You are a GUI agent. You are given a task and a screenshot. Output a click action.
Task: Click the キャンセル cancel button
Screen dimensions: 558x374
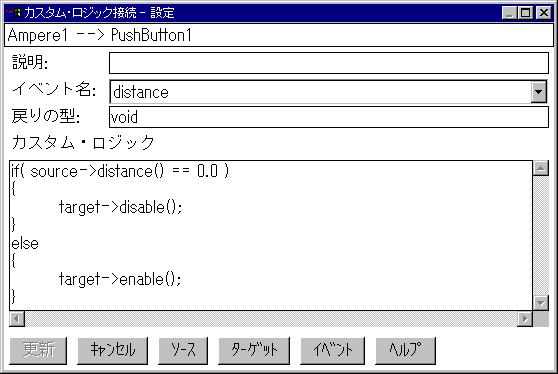[112, 351]
